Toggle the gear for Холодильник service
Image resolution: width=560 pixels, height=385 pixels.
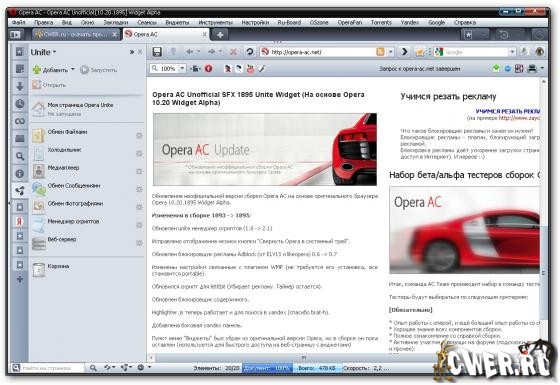(139, 154)
